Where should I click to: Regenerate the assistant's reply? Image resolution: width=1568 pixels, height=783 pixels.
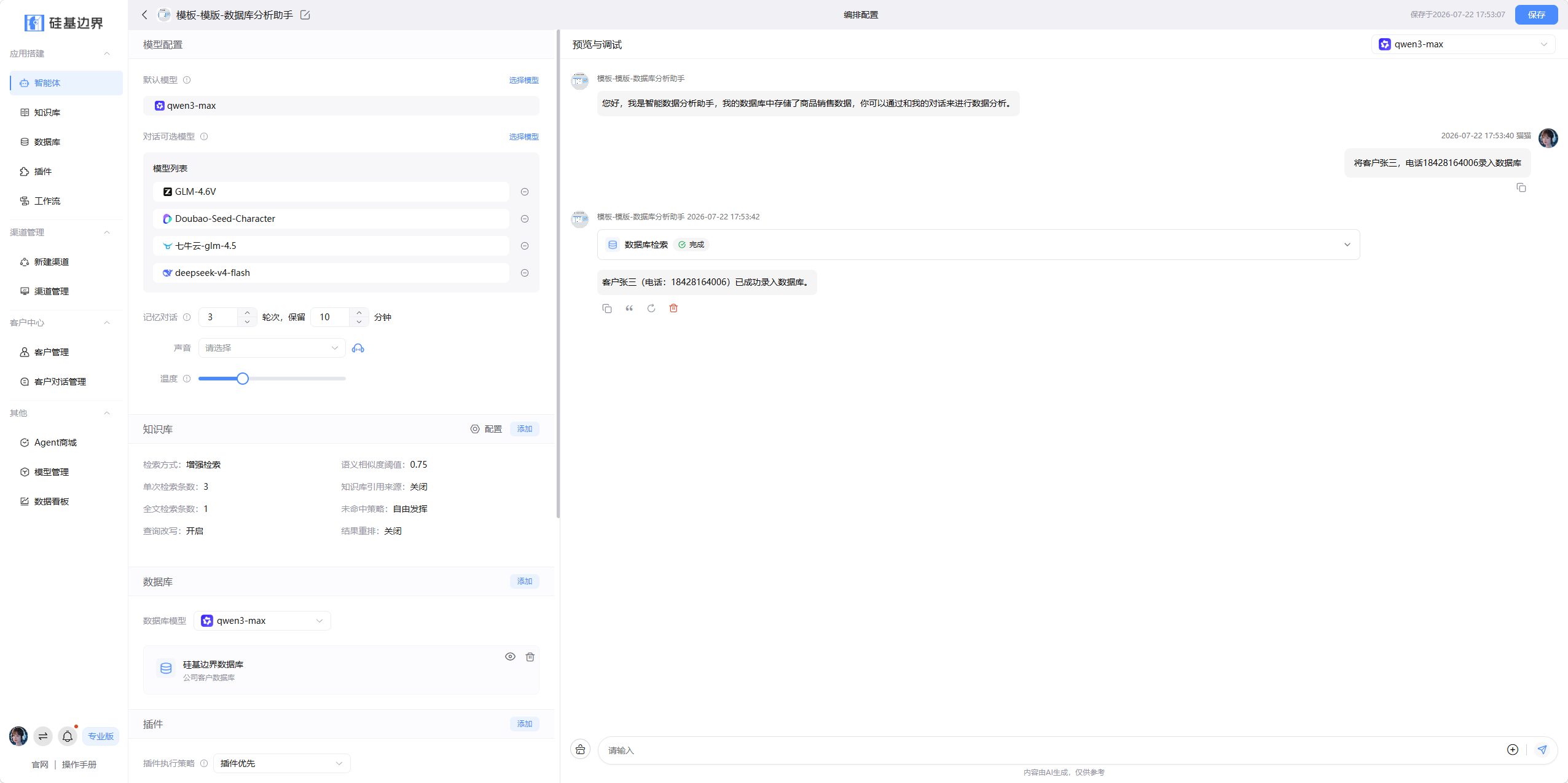point(651,309)
